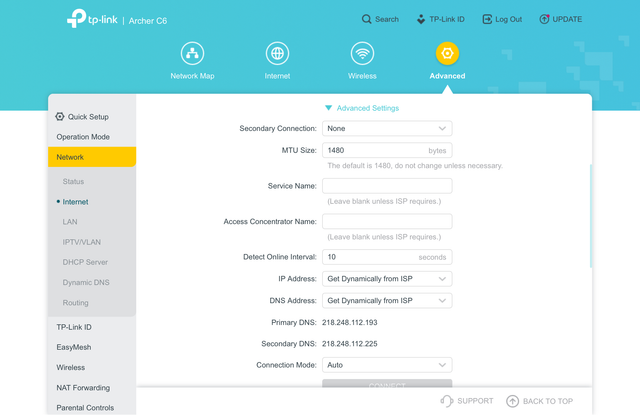Open the DNS Address dropdown
Screen dimensions: 640x415
(x=386, y=300)
